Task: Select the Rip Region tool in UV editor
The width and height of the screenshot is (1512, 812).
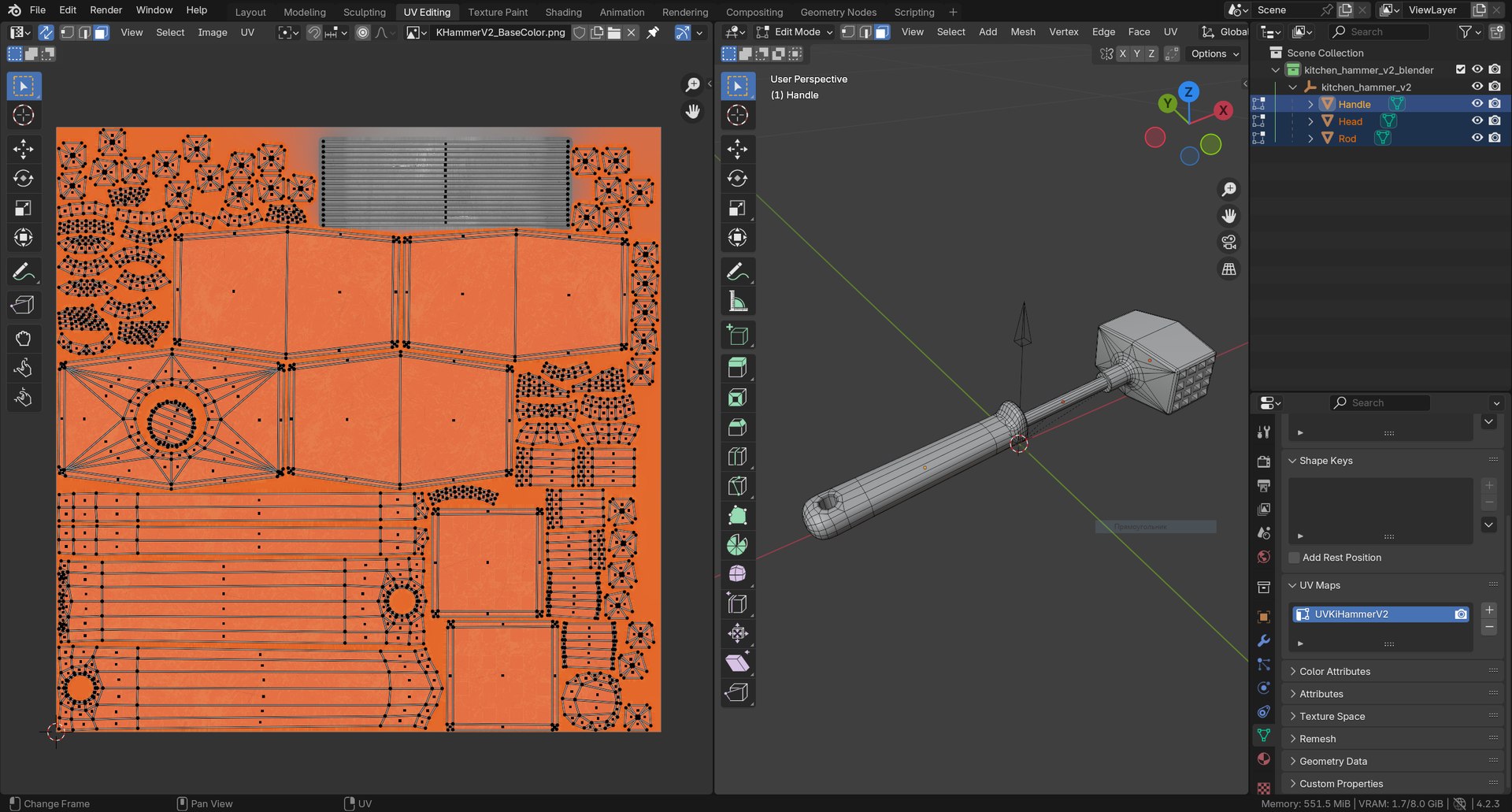Action: click(24, 305)
